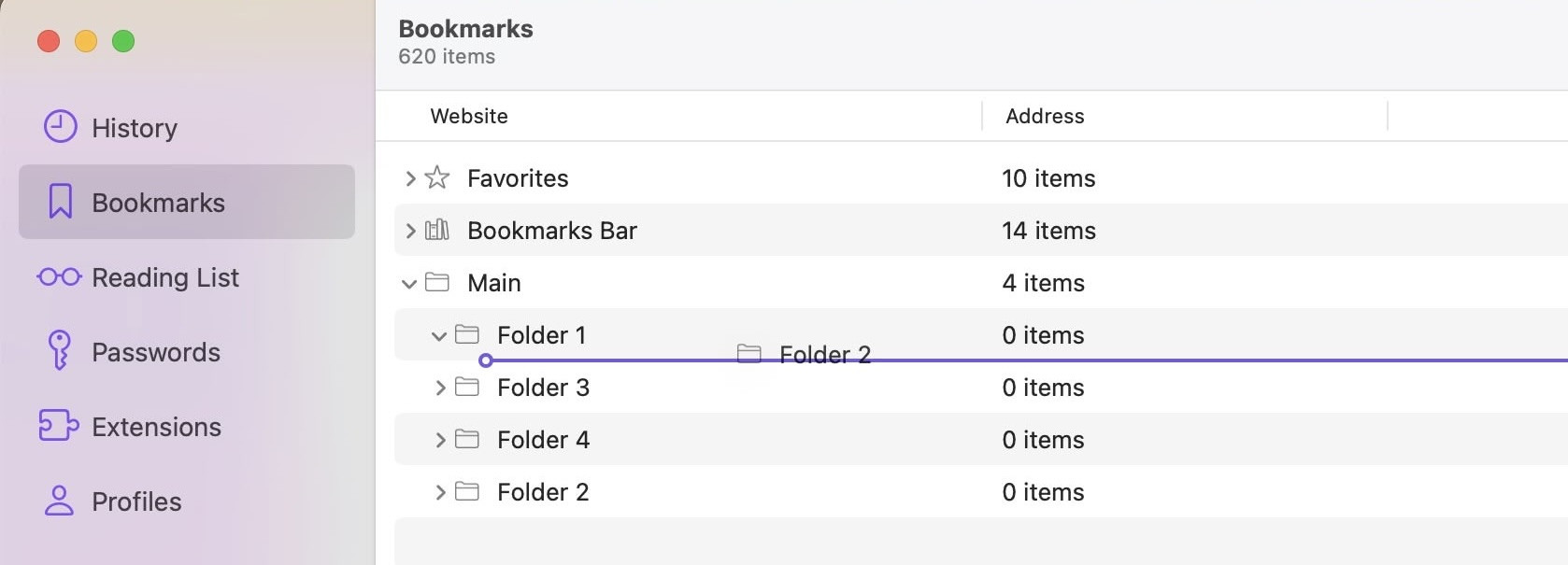This screenshot has width=1568, height=565.
Task: Expand the Bookmarks Bar row
Action: [x=409, y=231]
